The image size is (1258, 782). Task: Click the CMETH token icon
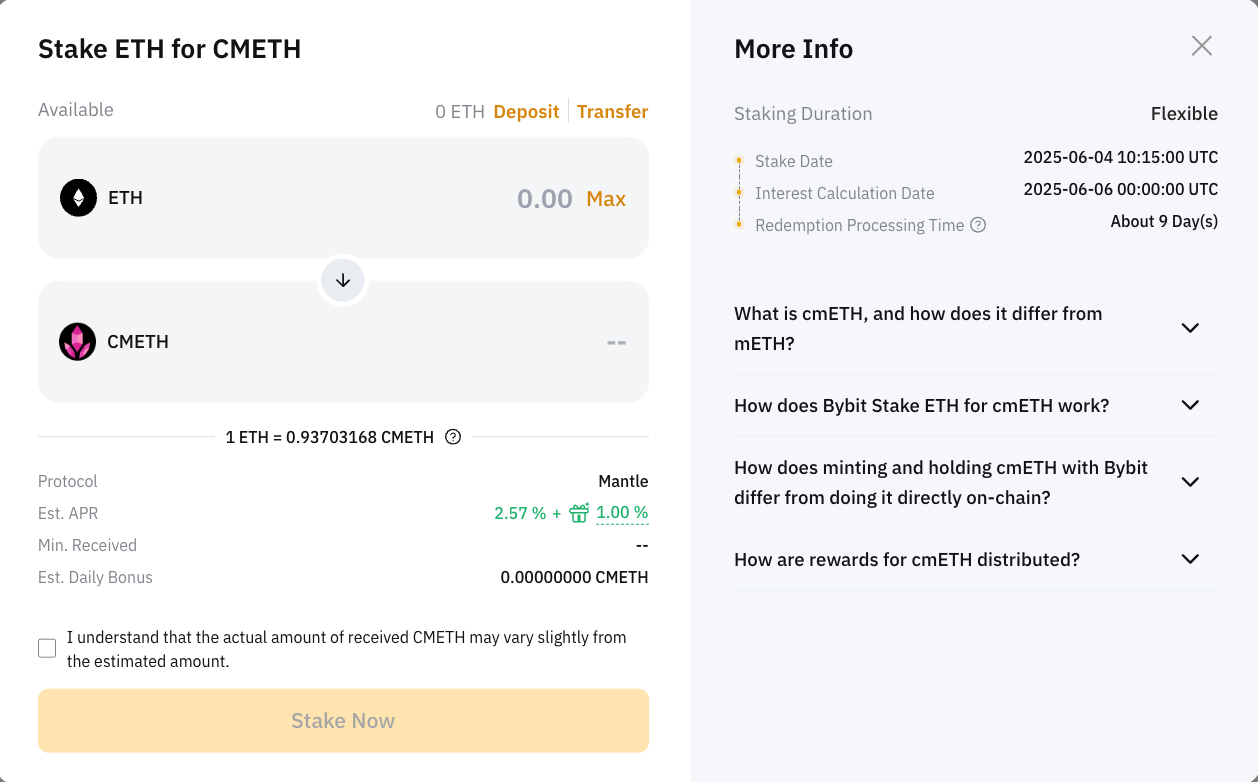coord(77,342)
